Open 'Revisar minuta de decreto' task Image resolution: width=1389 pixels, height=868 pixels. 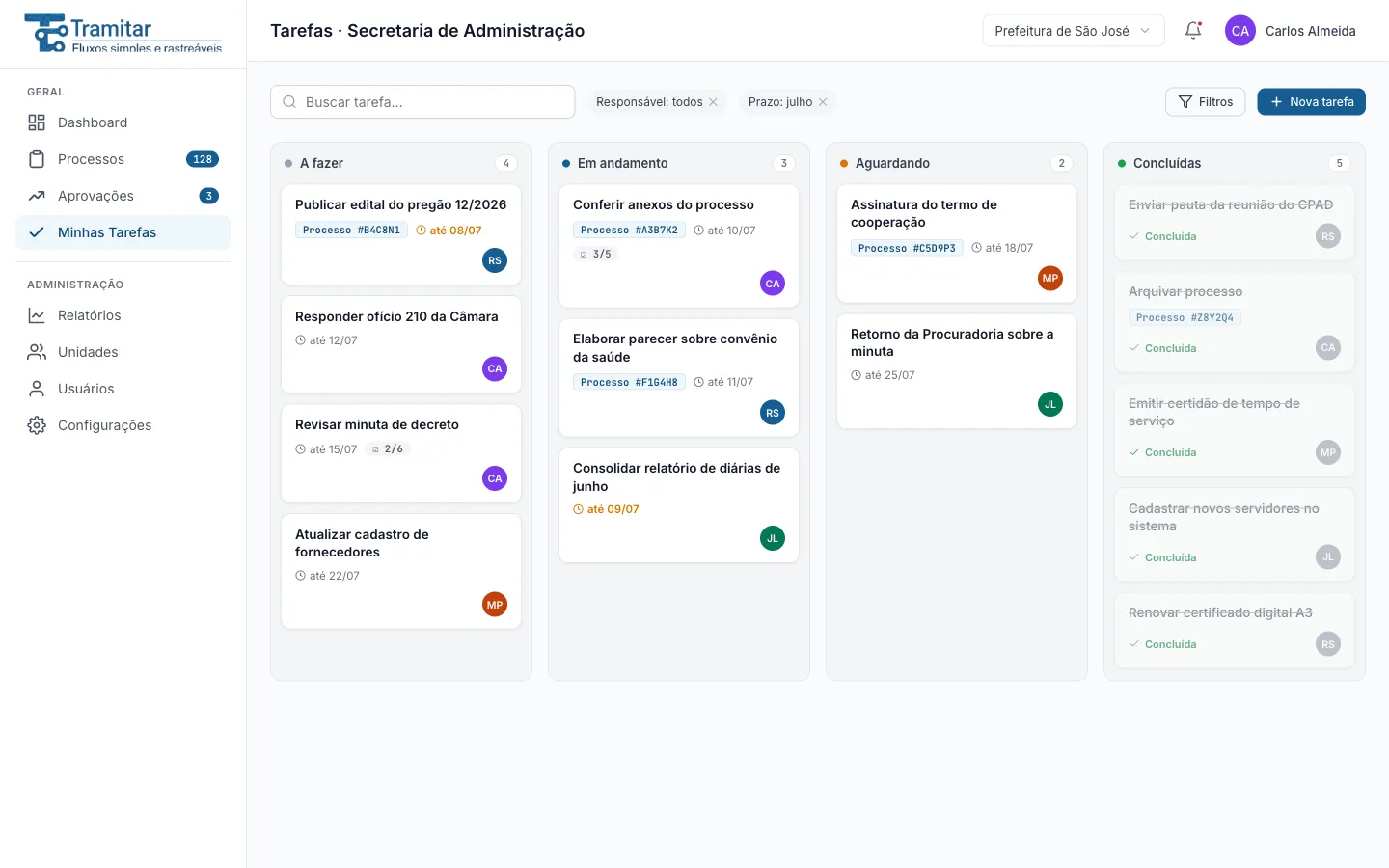401,454
